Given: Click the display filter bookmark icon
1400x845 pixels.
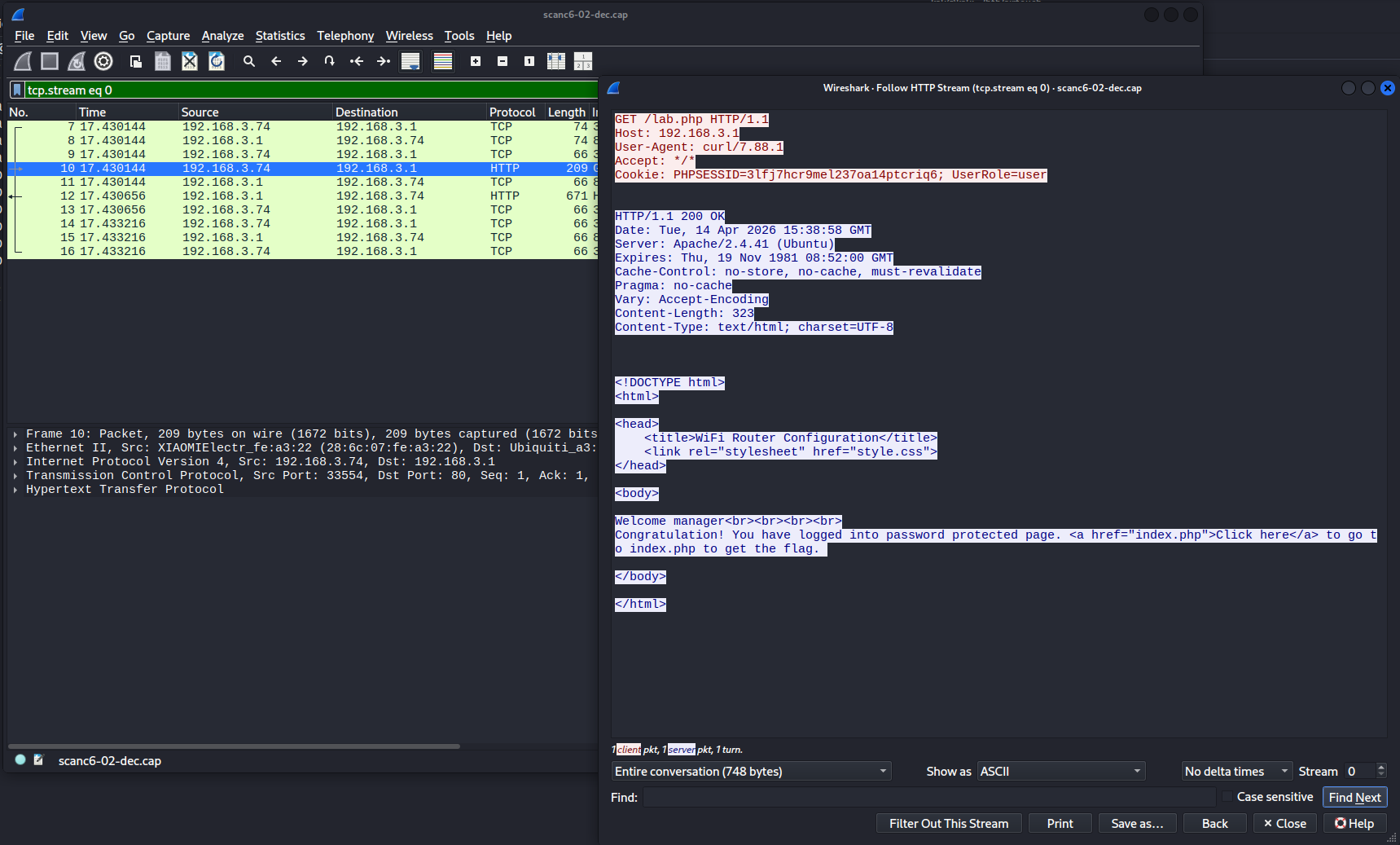Looking at the screenshot, I should [17, 90].
